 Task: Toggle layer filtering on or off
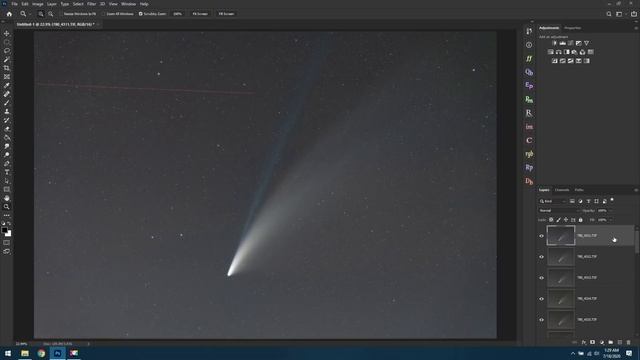[x=612, y=200]
